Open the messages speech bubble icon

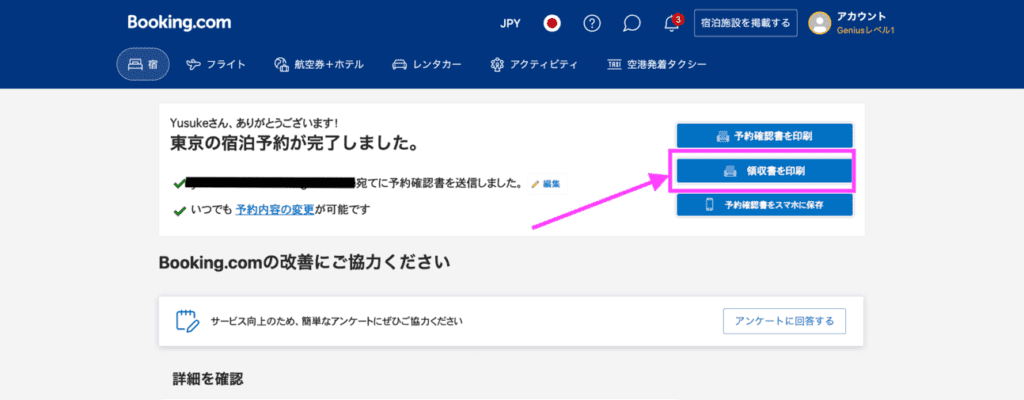click(631, 23)
